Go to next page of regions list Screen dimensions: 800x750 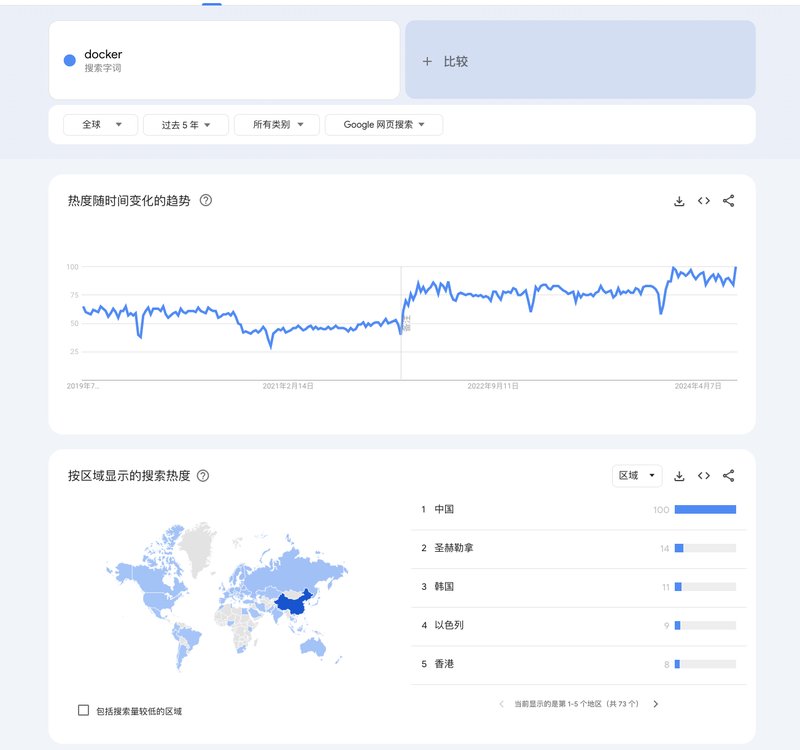pyautogui.click(x=655, y=703)
